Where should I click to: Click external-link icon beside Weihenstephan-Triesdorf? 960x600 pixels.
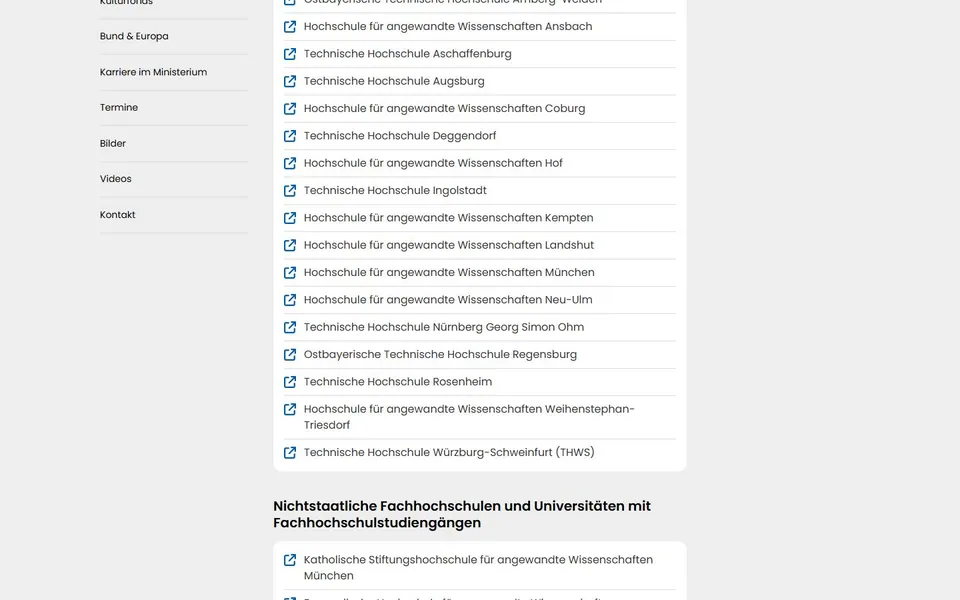click(x=290, y=409)
